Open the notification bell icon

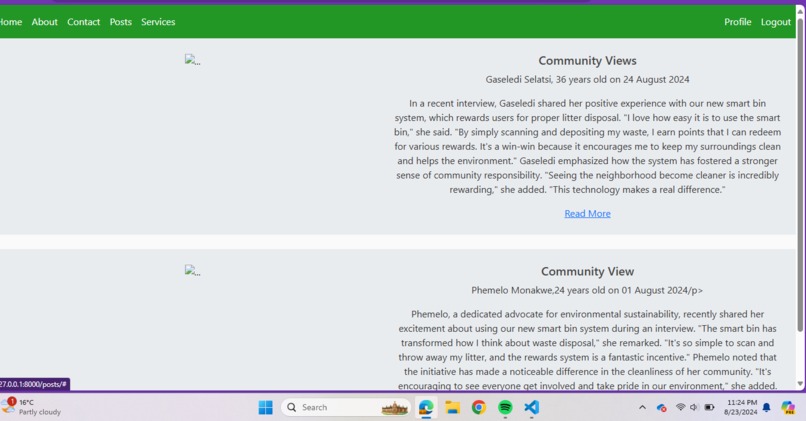[x=766, y=408]
